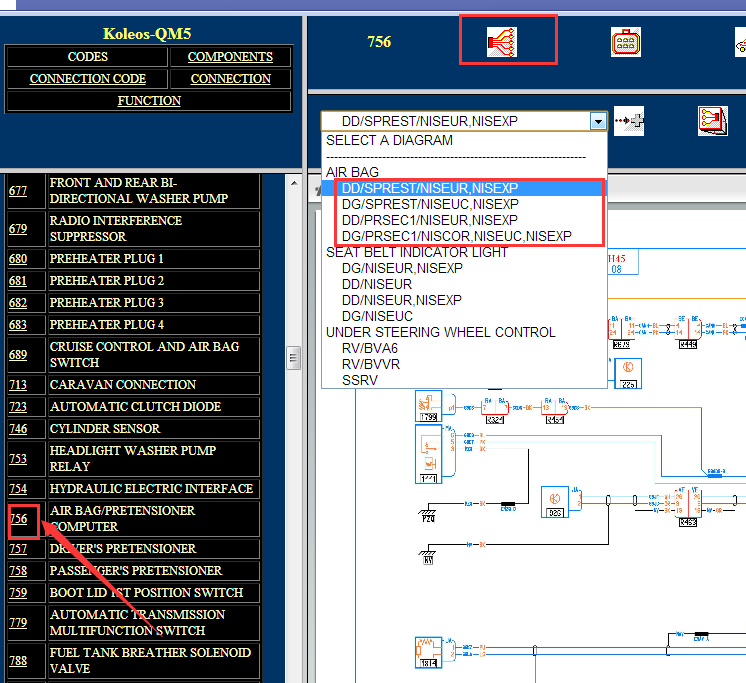The width and height of the screenshot is (746, 683).
Task: Open the wiring diagram icon
Action: pyautogui.click(x=501, y=42)
